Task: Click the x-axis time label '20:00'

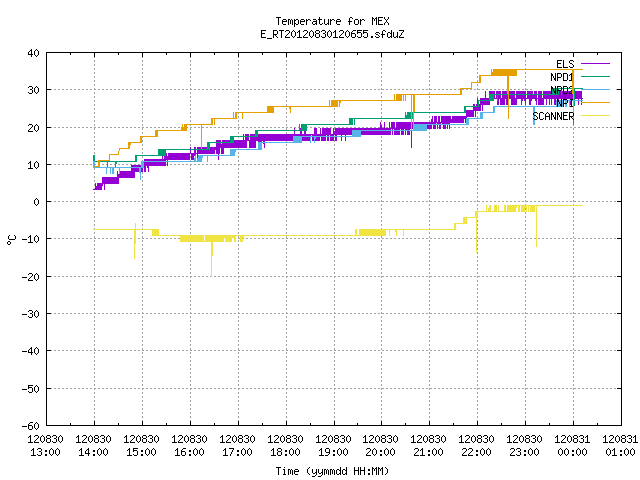Action: tap(380, 452)
